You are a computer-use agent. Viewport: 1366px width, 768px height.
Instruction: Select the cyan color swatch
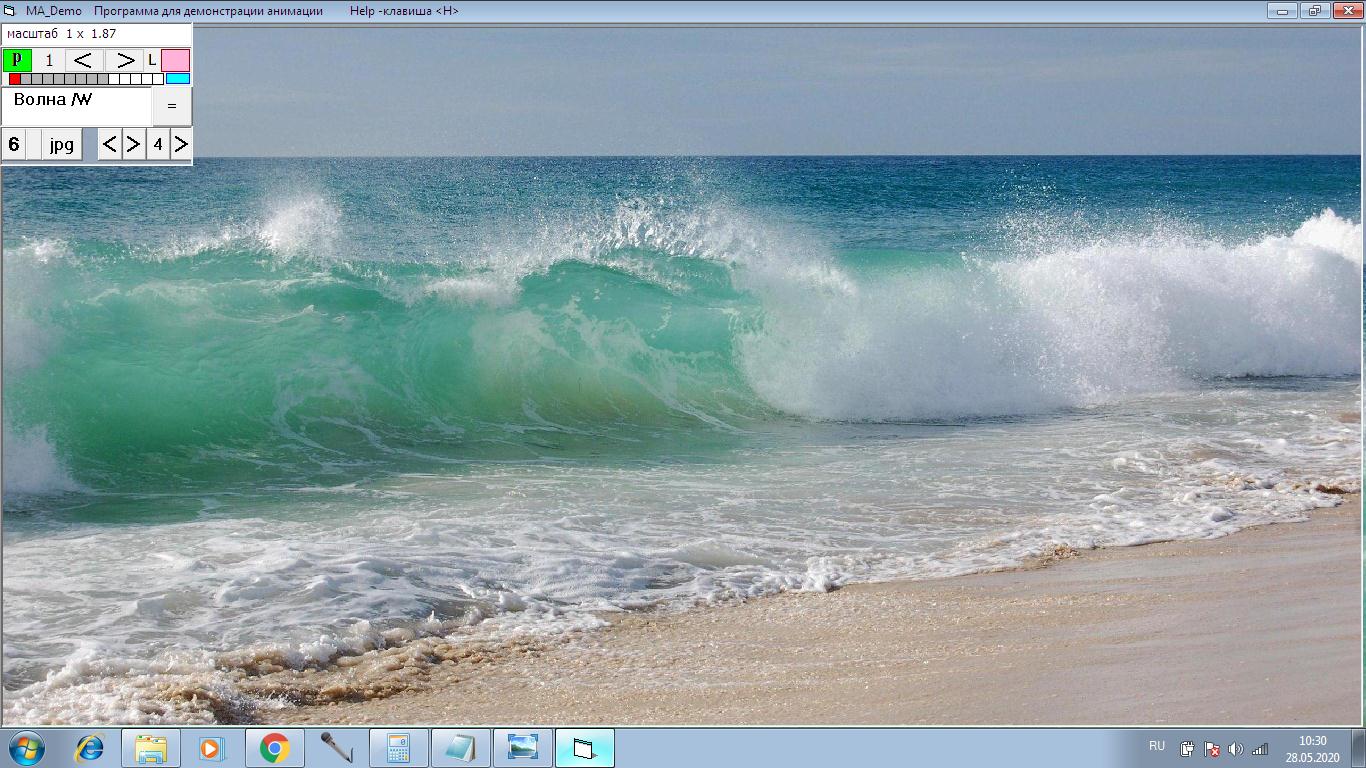tap(178, 79)
